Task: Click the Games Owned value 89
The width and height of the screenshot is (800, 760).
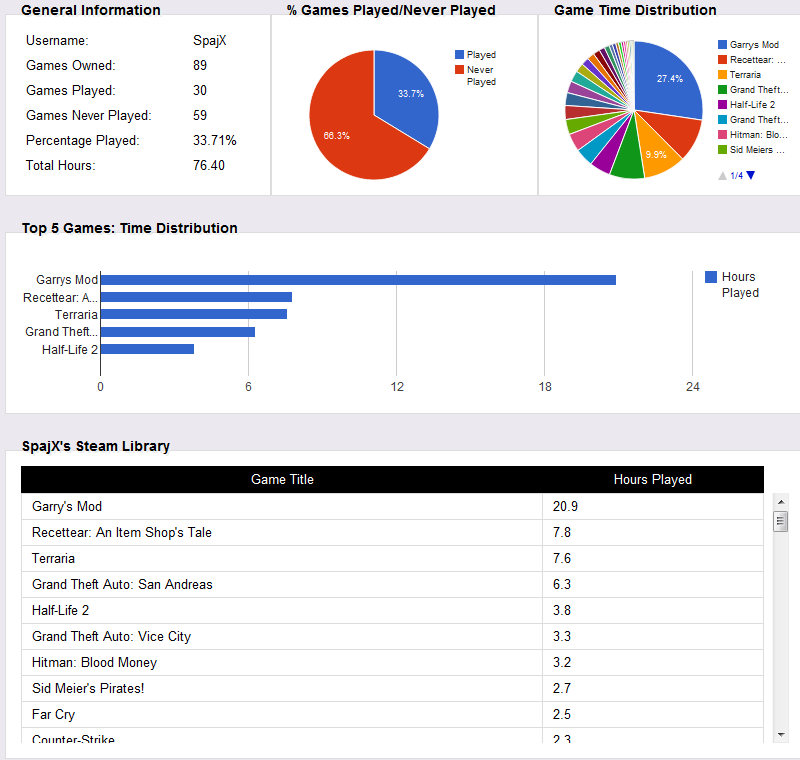Action: pyautogui.click(x=200, y=65)
